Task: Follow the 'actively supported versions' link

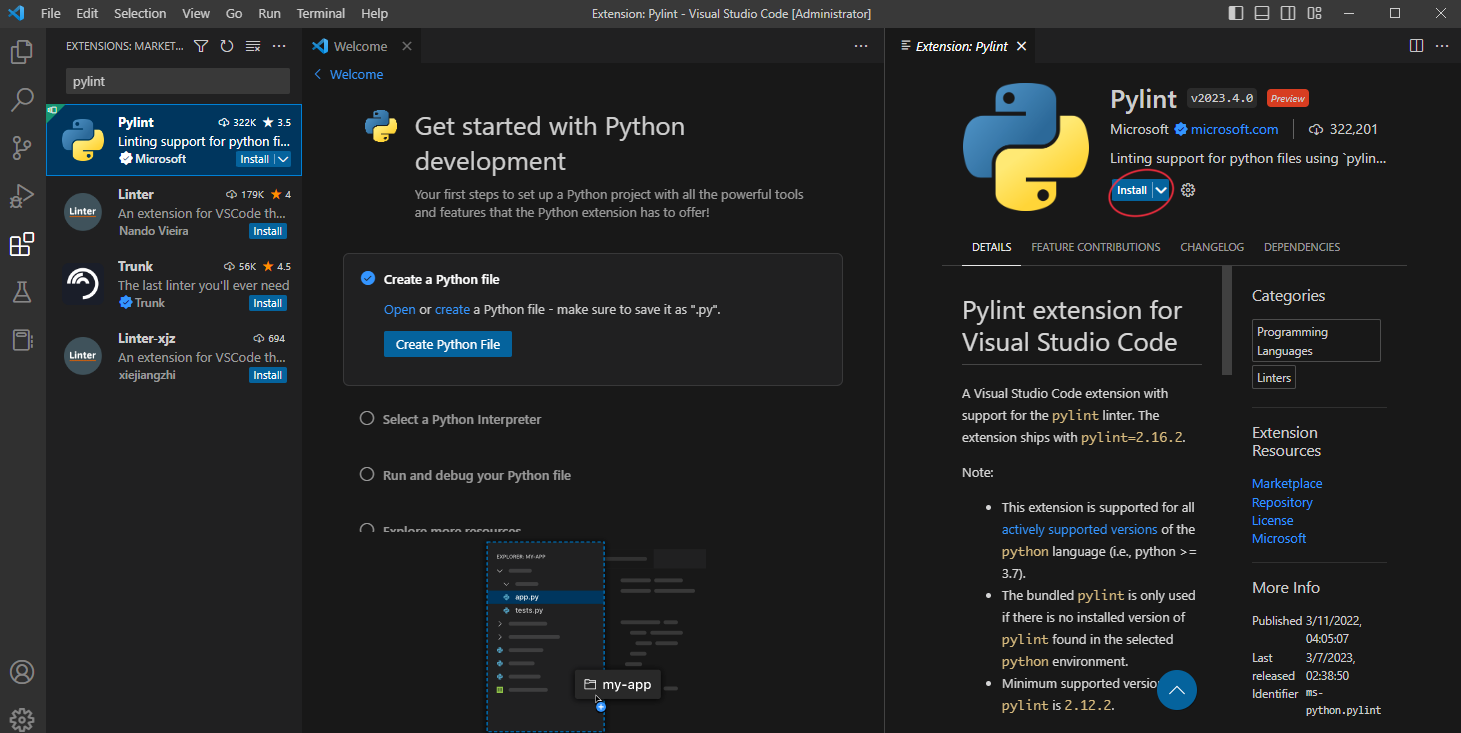Action: click(x=1079, y=529)
